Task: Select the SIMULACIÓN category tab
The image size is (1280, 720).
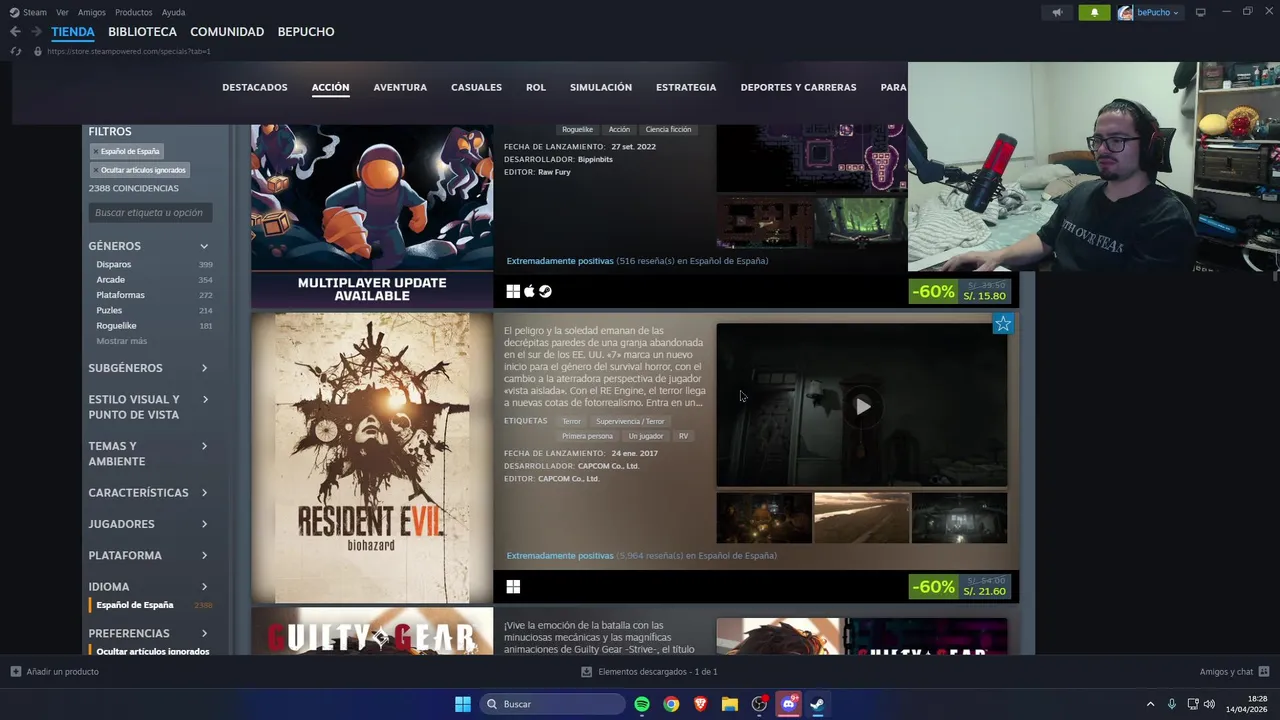Action: (x=601, y=87)
